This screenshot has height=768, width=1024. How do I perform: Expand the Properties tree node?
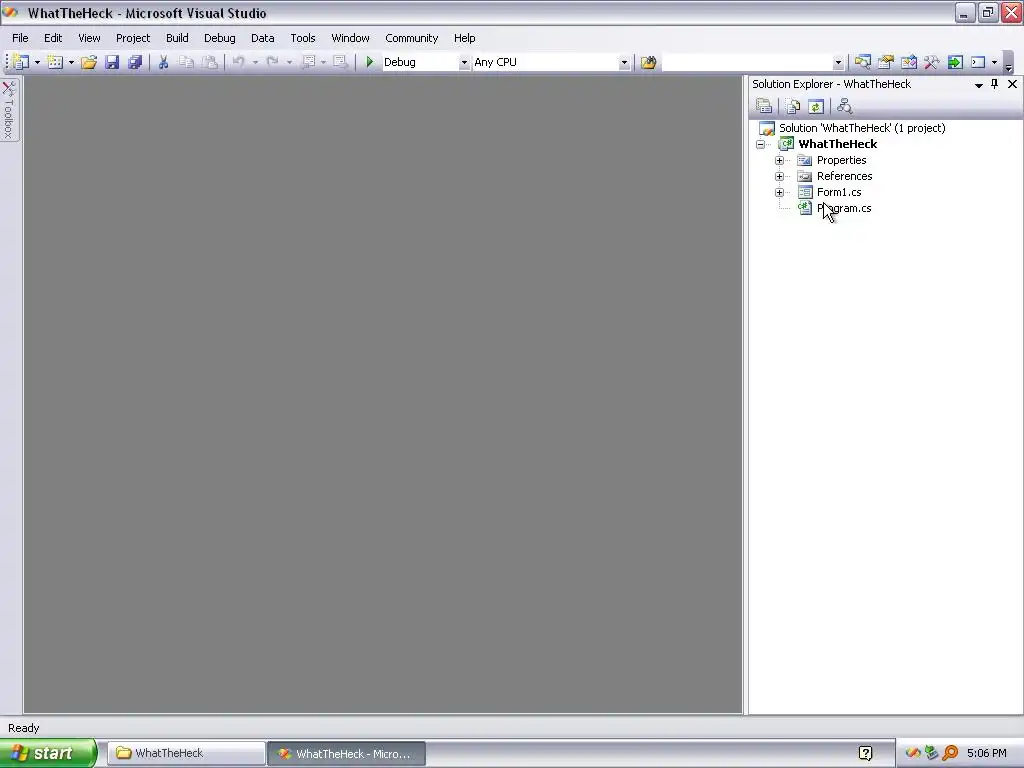[779, 160]
